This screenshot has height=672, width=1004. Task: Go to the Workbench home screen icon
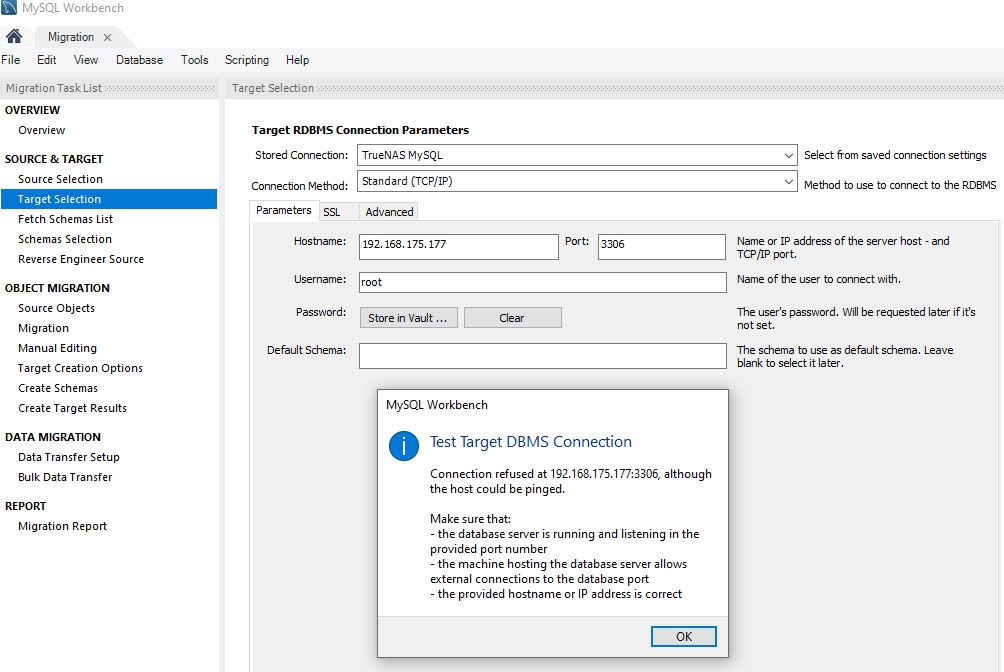point(13,37)
